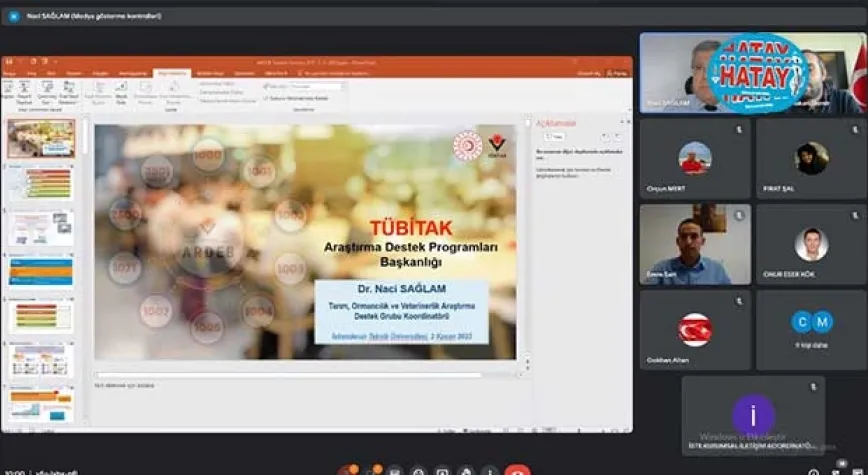Select the Gökhan Altan participant tile
This screenshot has width=868, height=475.
pos(695,331)
